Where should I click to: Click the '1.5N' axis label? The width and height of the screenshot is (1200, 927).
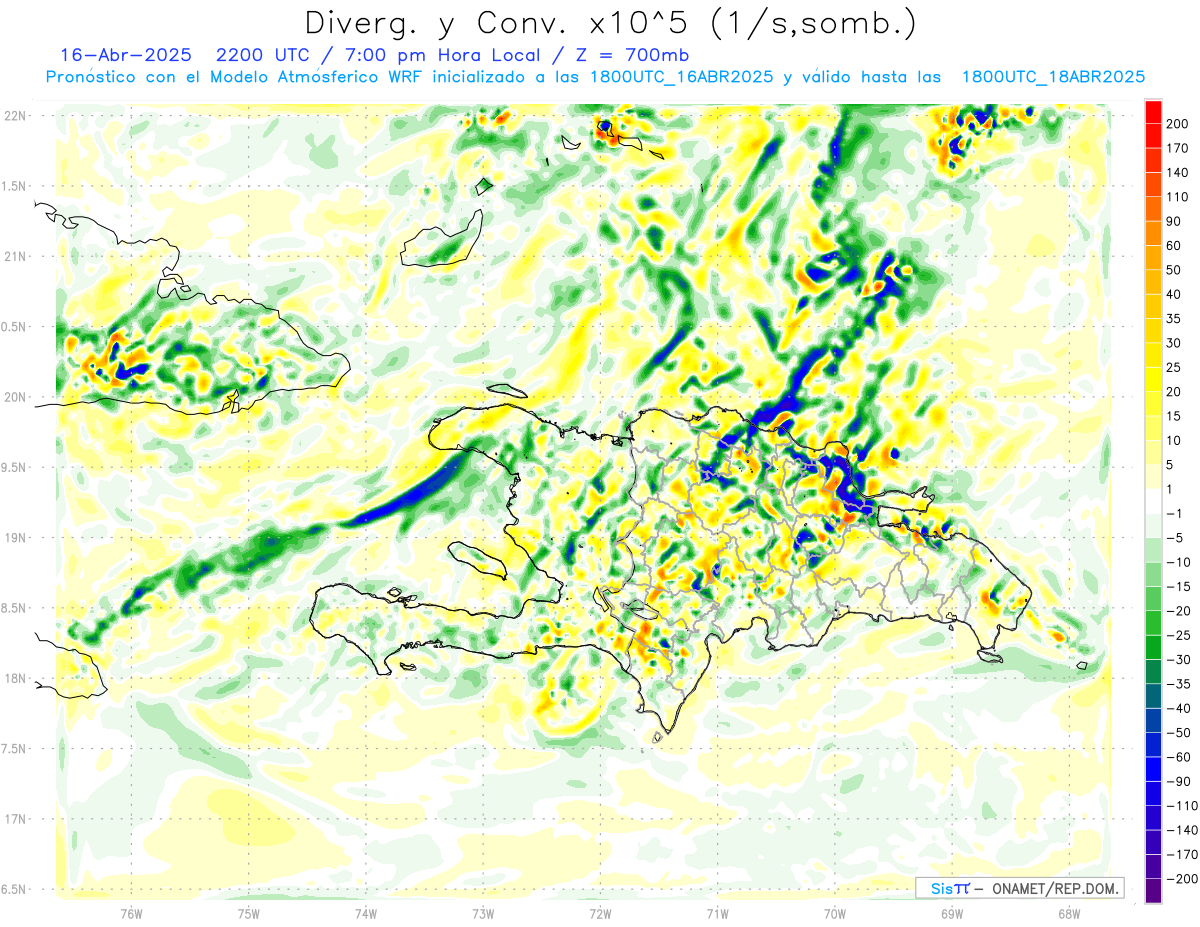[15, 186]
